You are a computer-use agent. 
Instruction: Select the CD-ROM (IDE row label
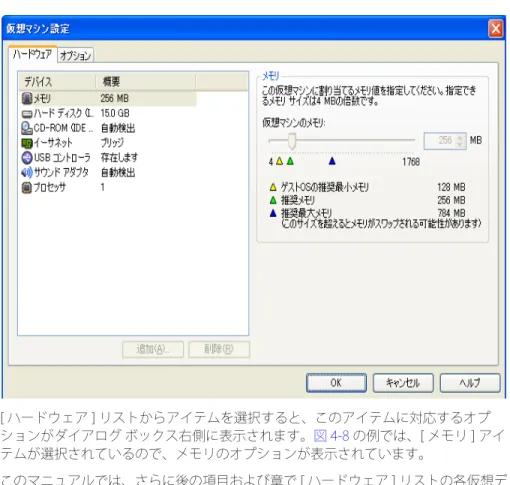(x=63, y=128)
